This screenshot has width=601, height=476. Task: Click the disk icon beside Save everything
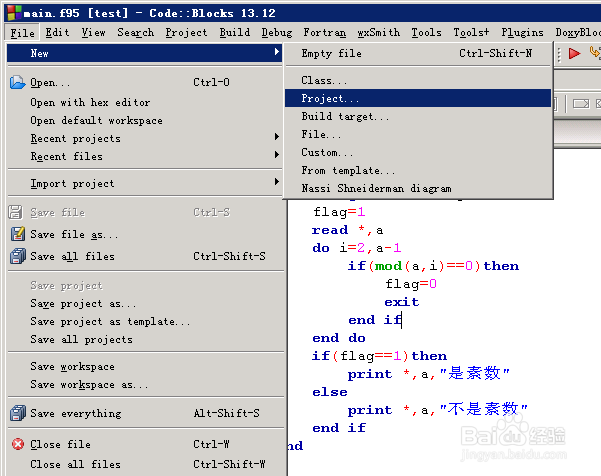tap(16, 414)
